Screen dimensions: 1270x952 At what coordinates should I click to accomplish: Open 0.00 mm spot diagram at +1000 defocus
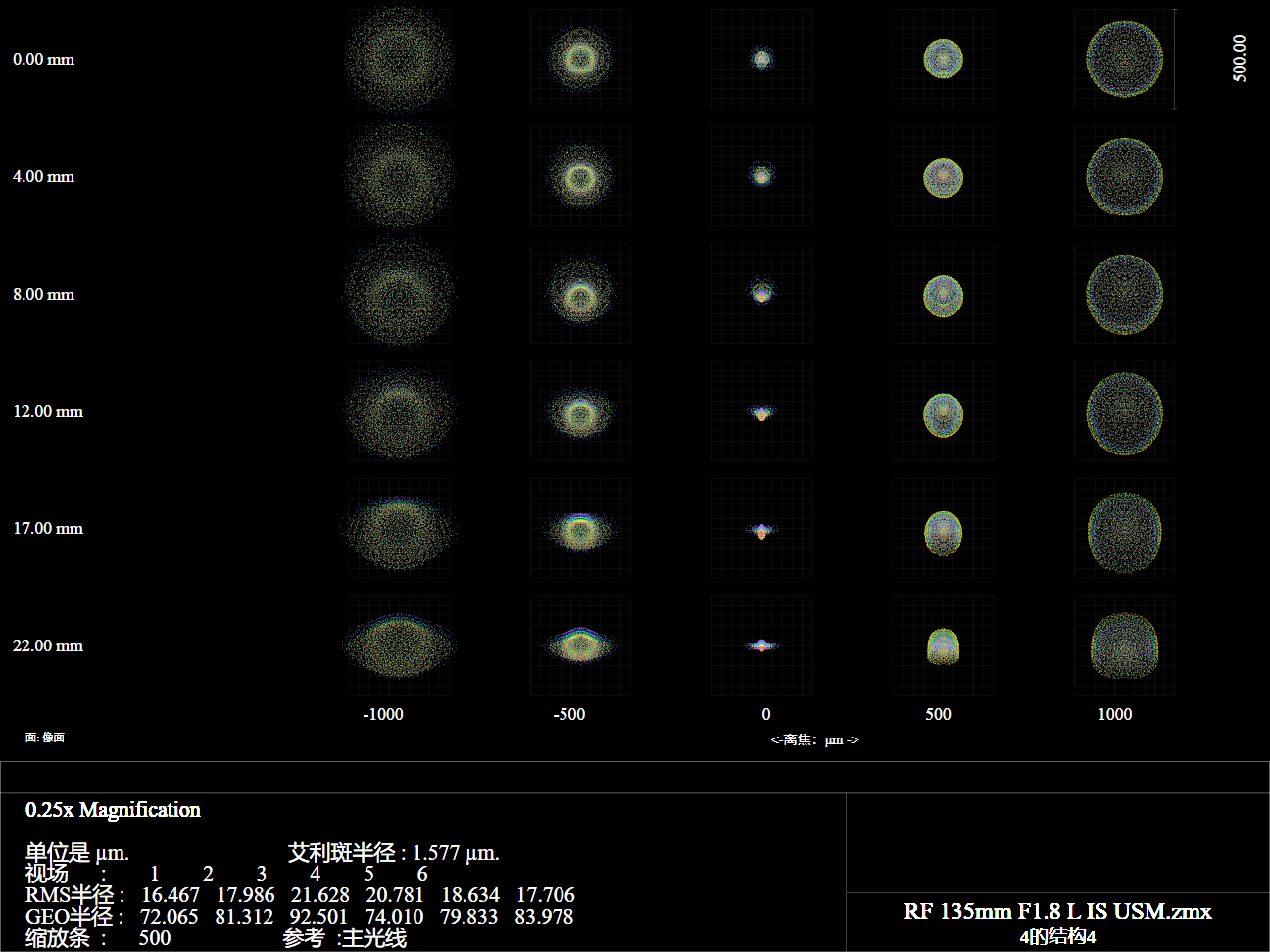pos(1124,59)
